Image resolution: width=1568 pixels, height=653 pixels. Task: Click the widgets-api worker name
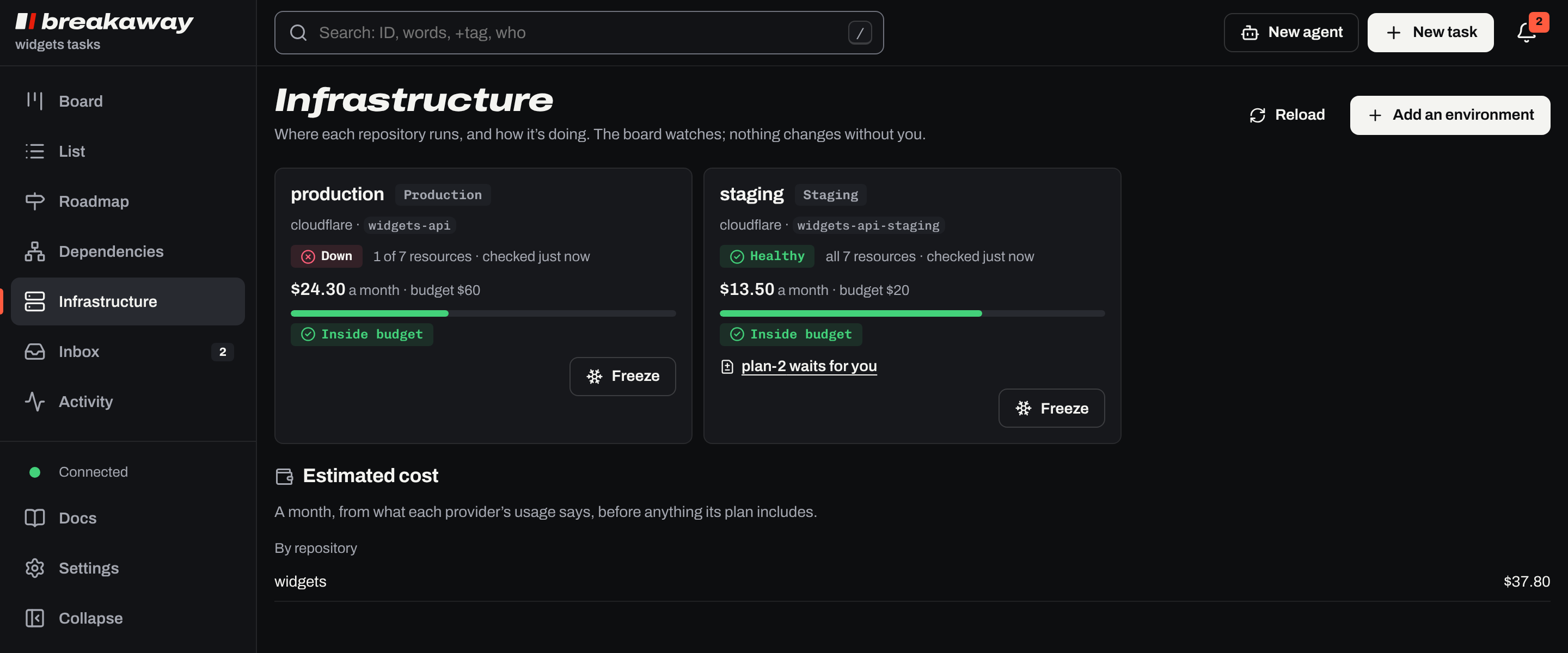[409, 226]
